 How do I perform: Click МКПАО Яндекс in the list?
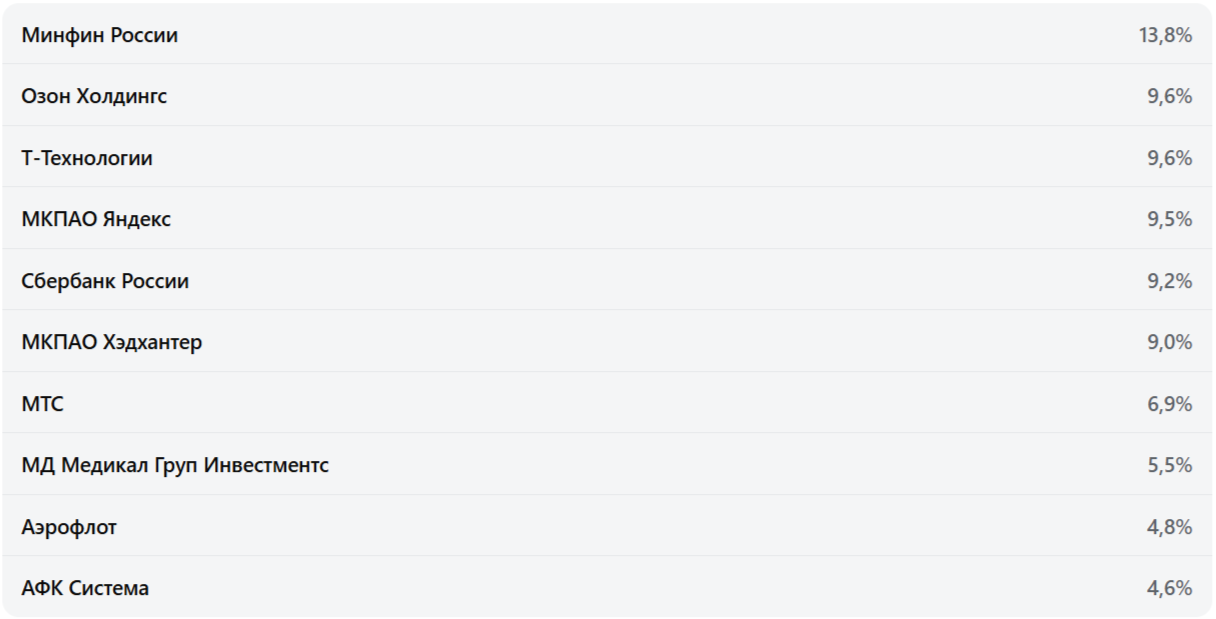[96, 219]
